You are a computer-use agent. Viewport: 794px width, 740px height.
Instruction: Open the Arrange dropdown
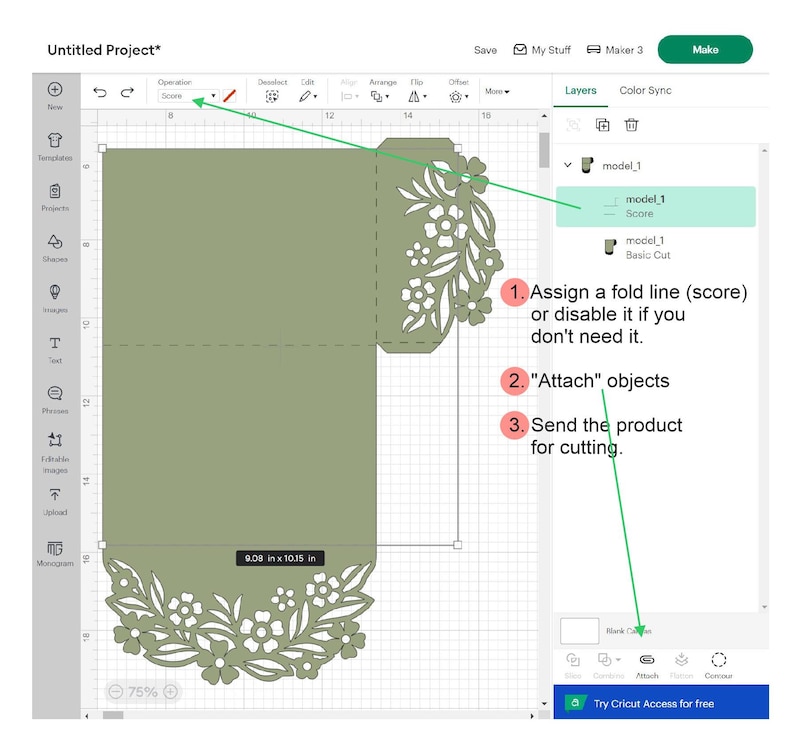click(380, 96)
